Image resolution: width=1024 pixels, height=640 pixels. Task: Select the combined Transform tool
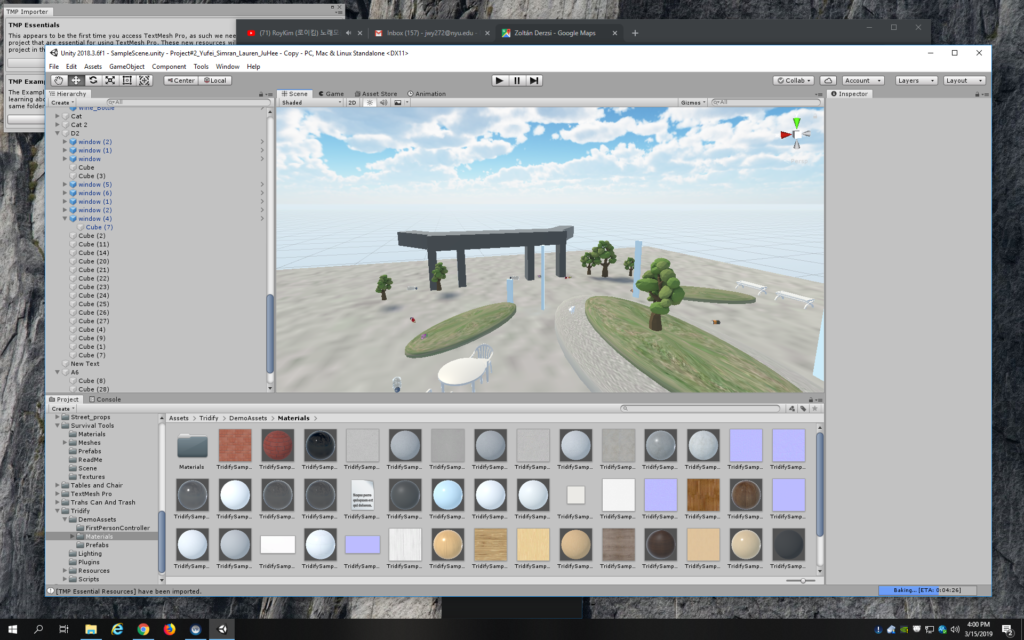pyautogui.click(x=144, y=80)
